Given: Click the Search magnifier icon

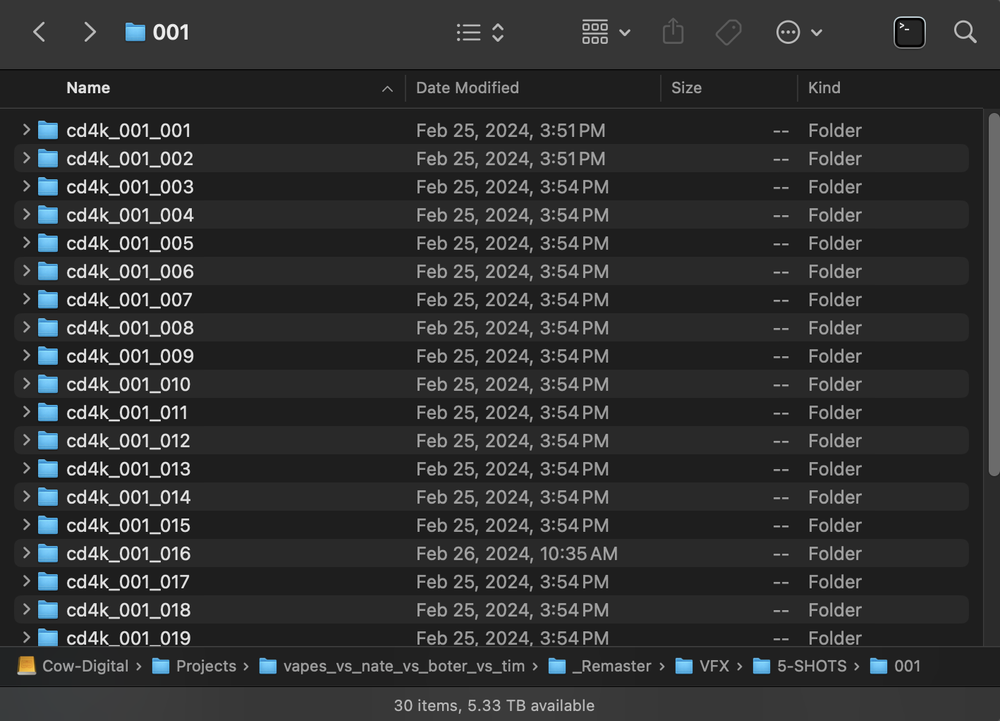Looking at the screenshot, I should (x=964, y=32).
